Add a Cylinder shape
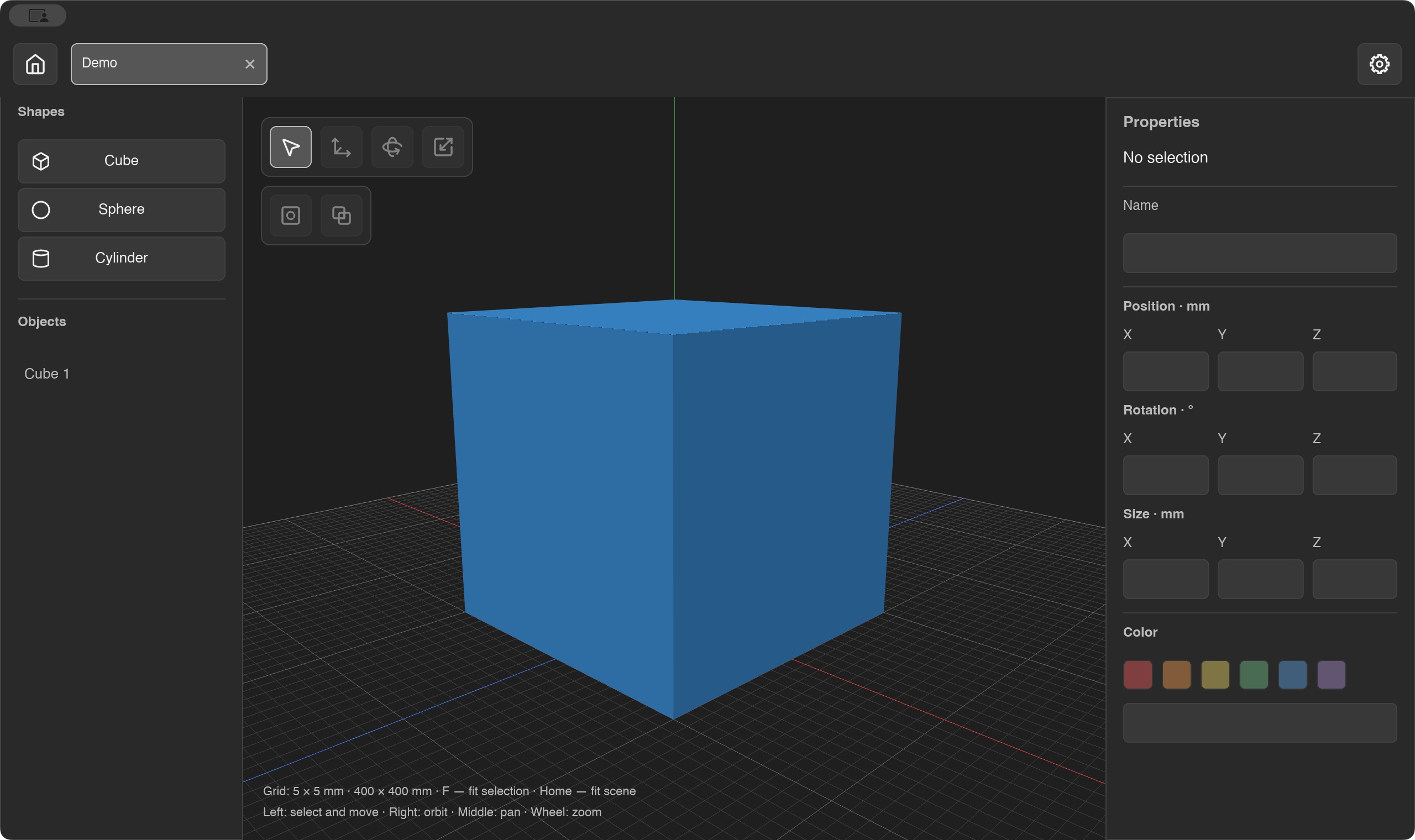This screenshot has height=840, width=1415. (x=122, y=258)
